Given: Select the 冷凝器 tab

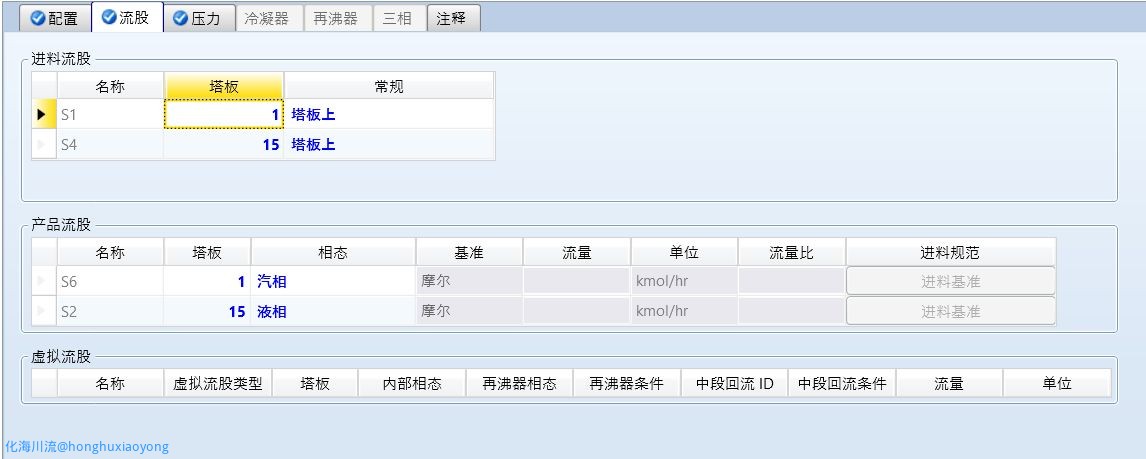Looking at the screenshot, I should tap(268, 18).
